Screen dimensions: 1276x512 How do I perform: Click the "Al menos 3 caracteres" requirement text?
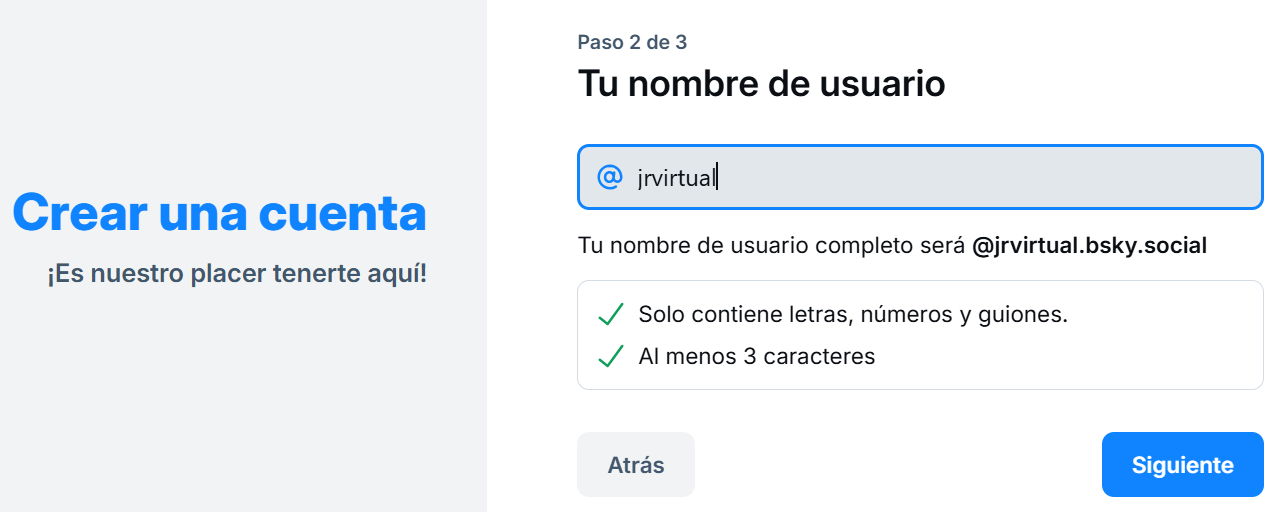click(x=756, y=356)
